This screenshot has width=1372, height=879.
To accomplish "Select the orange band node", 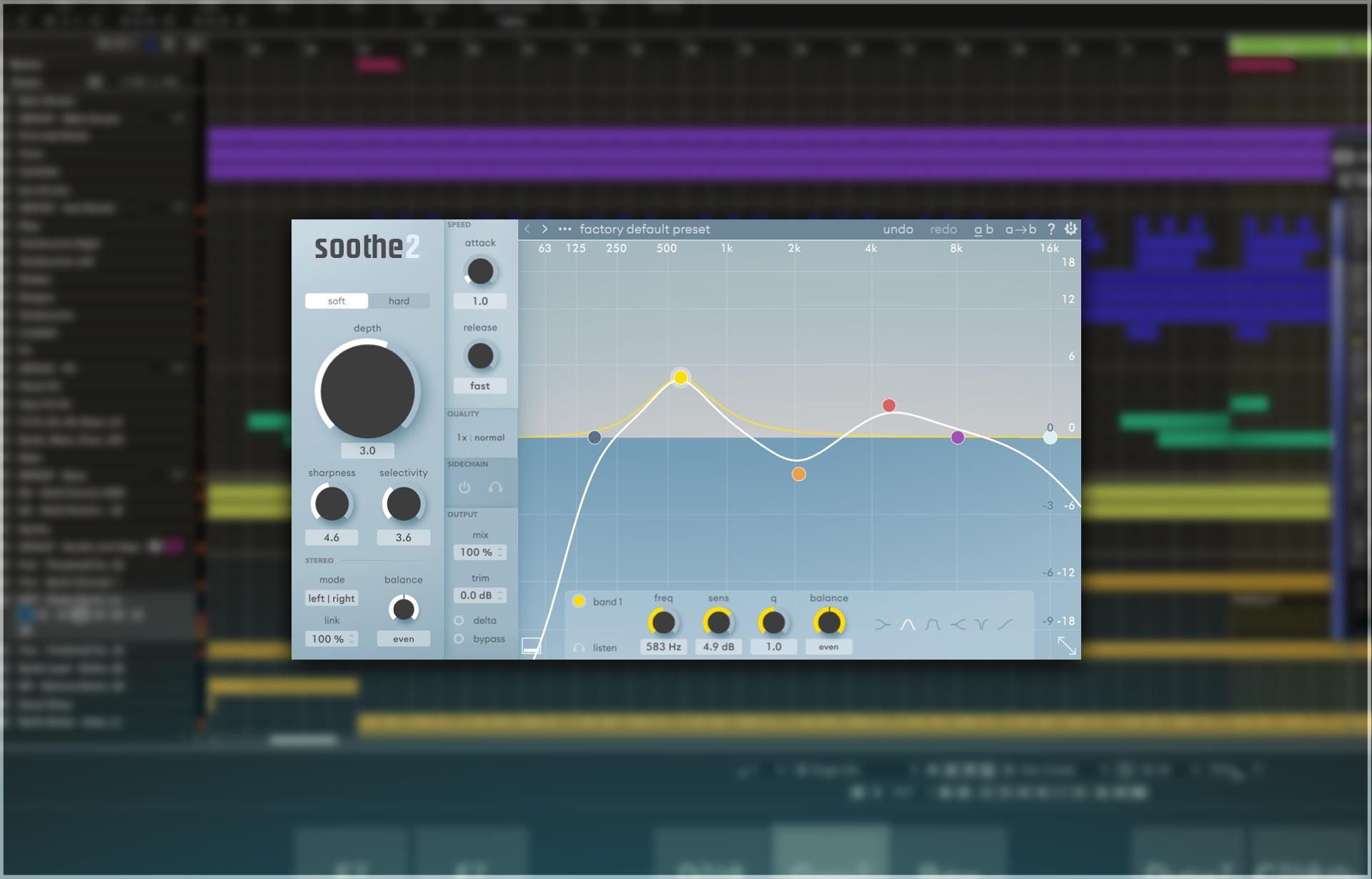I will point(799,474).
